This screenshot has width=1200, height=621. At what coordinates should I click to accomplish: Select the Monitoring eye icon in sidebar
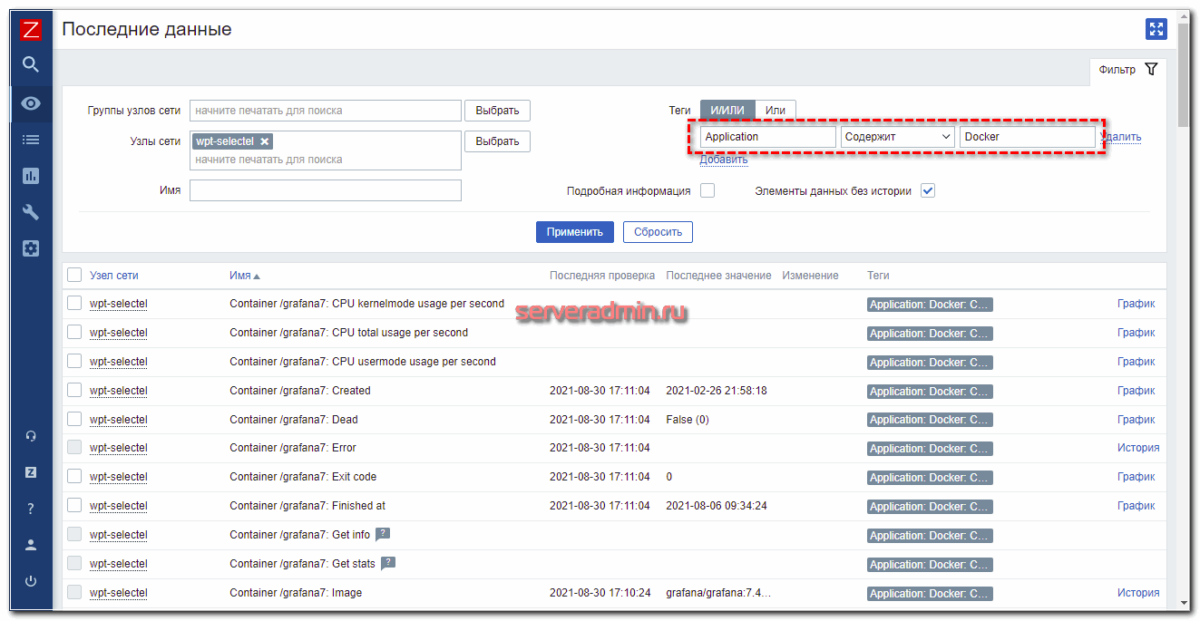pos(30,103)
